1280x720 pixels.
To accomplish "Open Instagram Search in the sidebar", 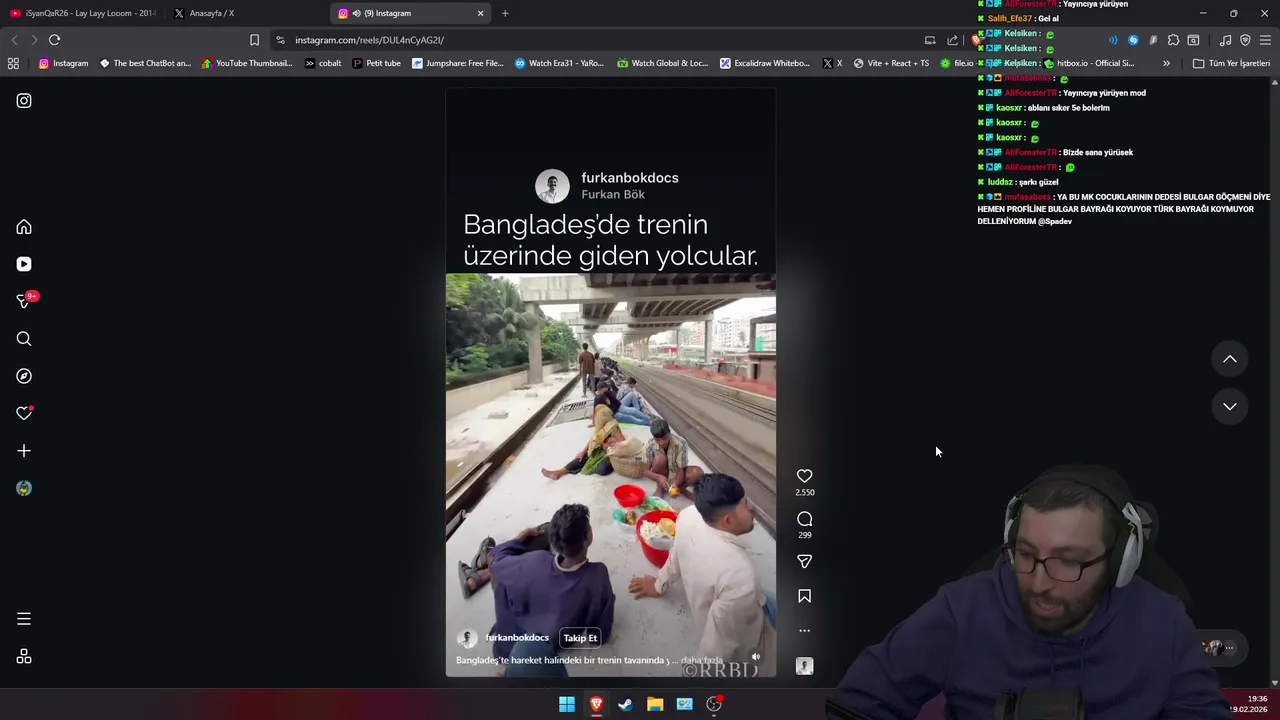I will 24,339.
